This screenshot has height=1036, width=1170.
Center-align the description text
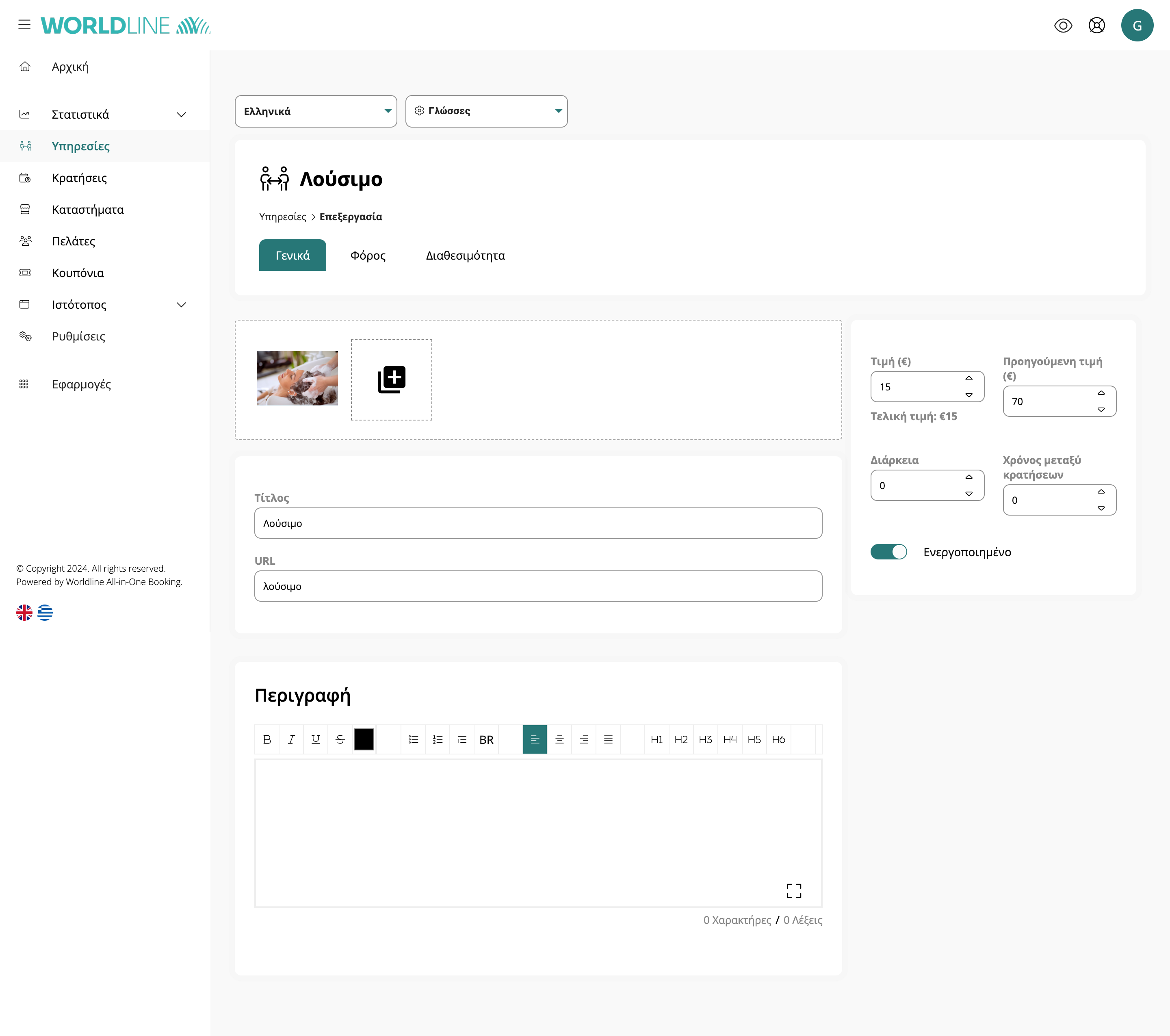(559, 739)
